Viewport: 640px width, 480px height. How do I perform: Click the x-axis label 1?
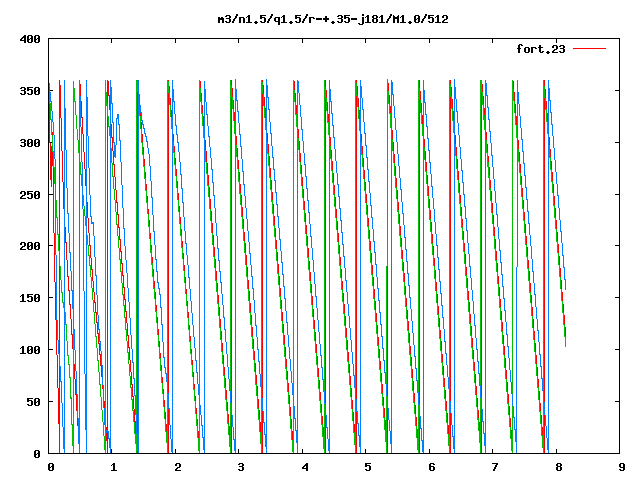pyautogui.click(x=113, y=467)
